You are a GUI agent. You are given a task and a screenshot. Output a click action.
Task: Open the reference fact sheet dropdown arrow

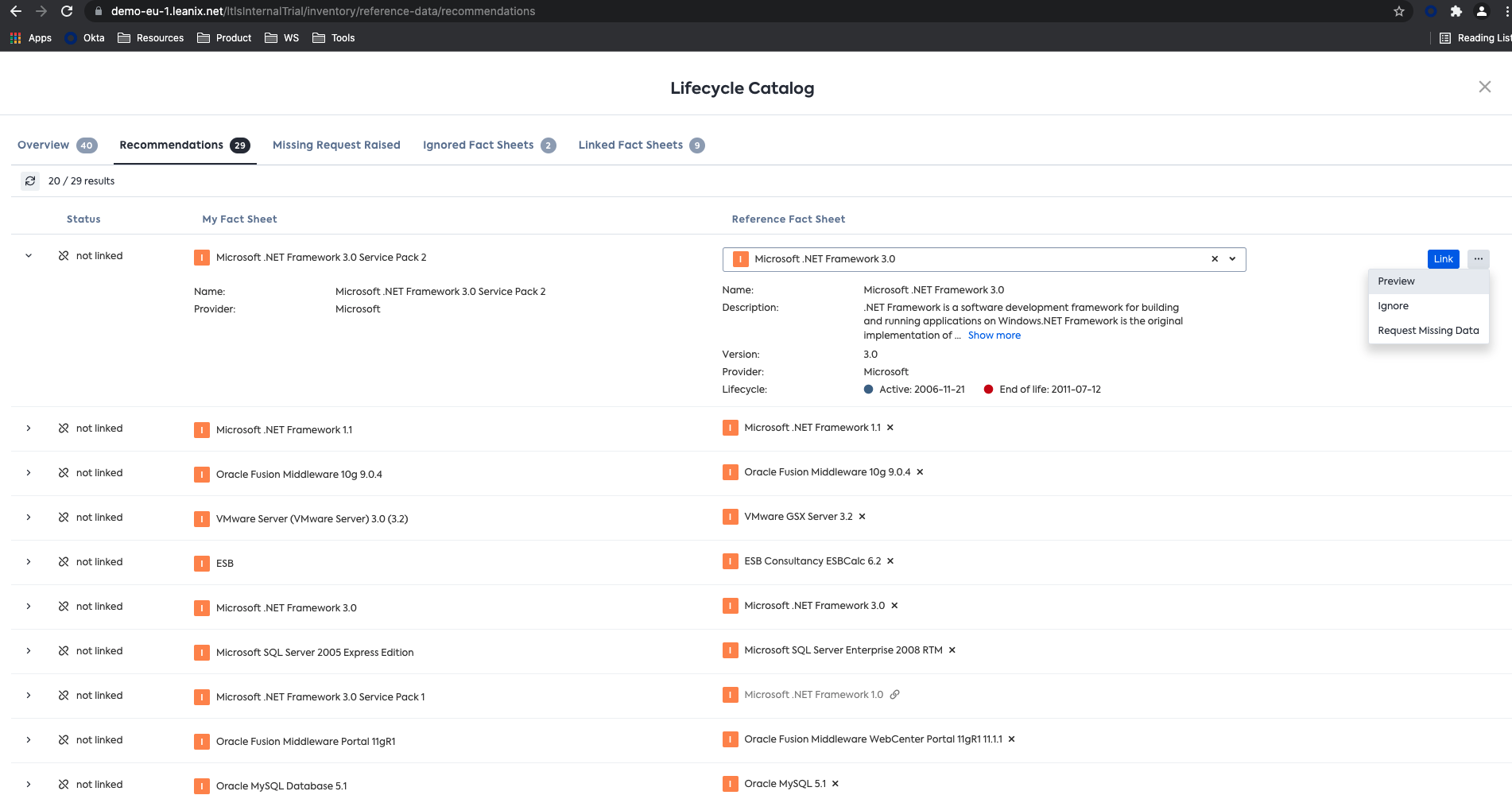(x=1232, y=259)
